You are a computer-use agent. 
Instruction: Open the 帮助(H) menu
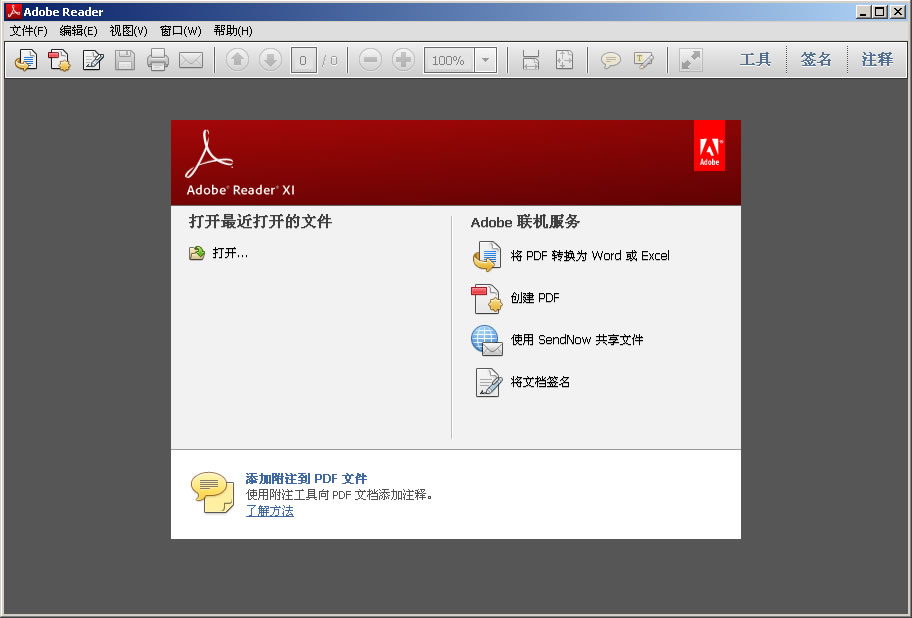[x=233, y=31]
